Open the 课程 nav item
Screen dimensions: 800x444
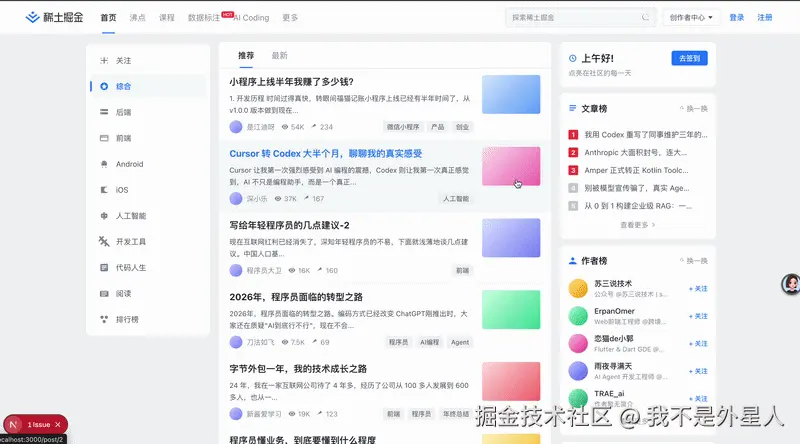tap(166, 17)
